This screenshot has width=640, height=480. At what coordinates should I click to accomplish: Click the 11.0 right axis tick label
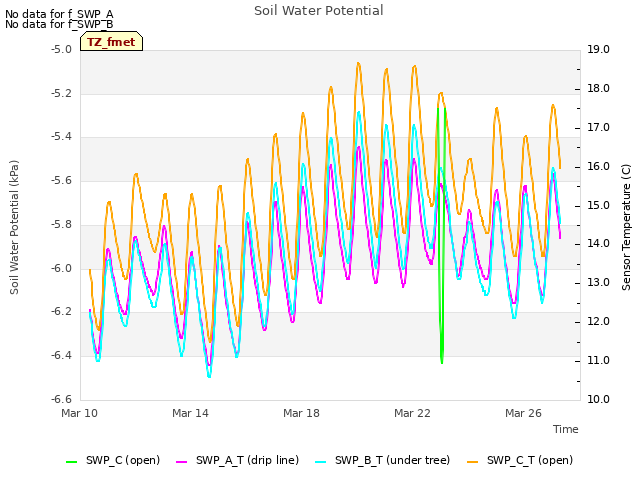[x=598, y=360]
